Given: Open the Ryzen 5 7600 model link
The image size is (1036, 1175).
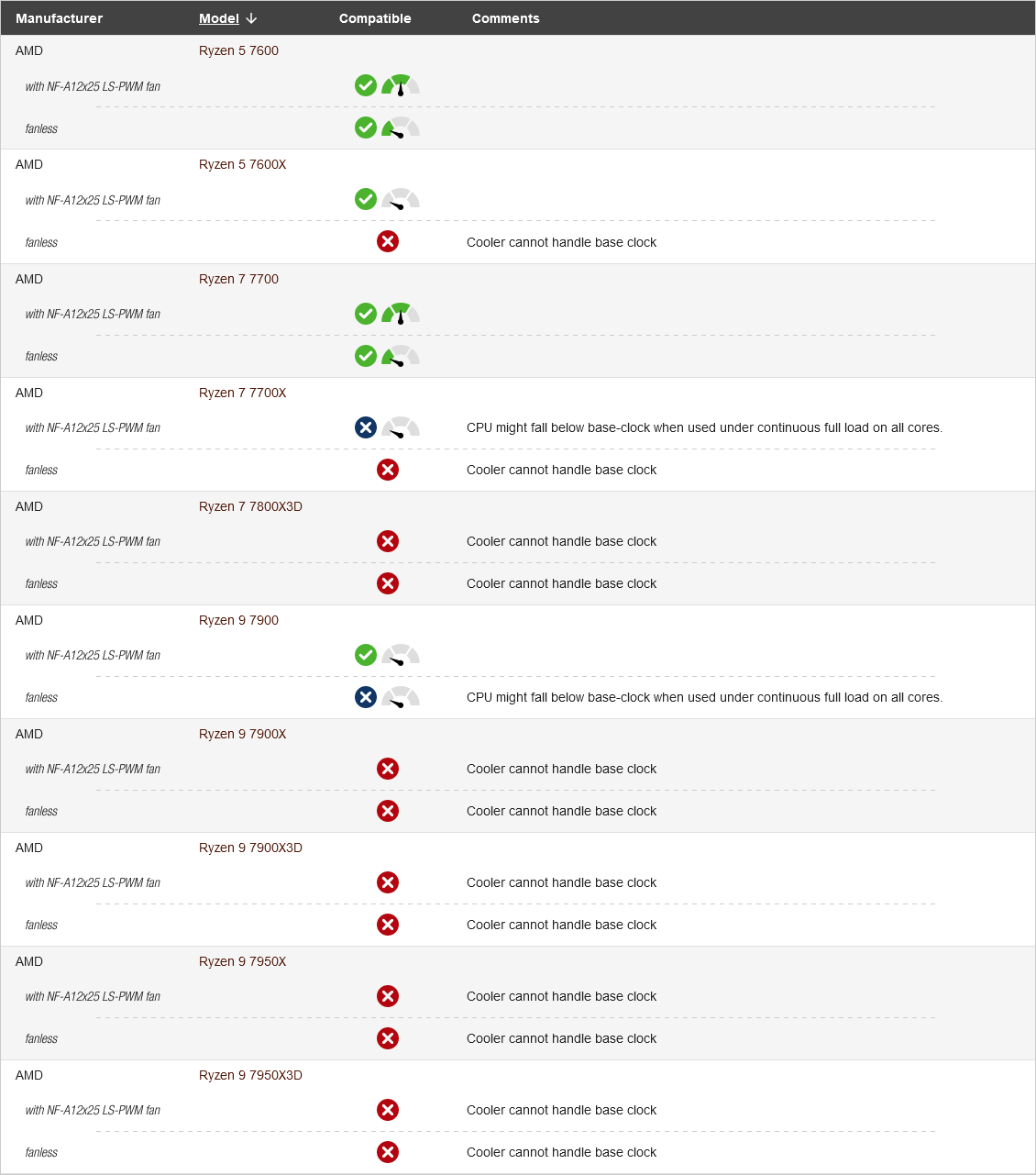Looking at the screenshot, I should coord(238,50).
